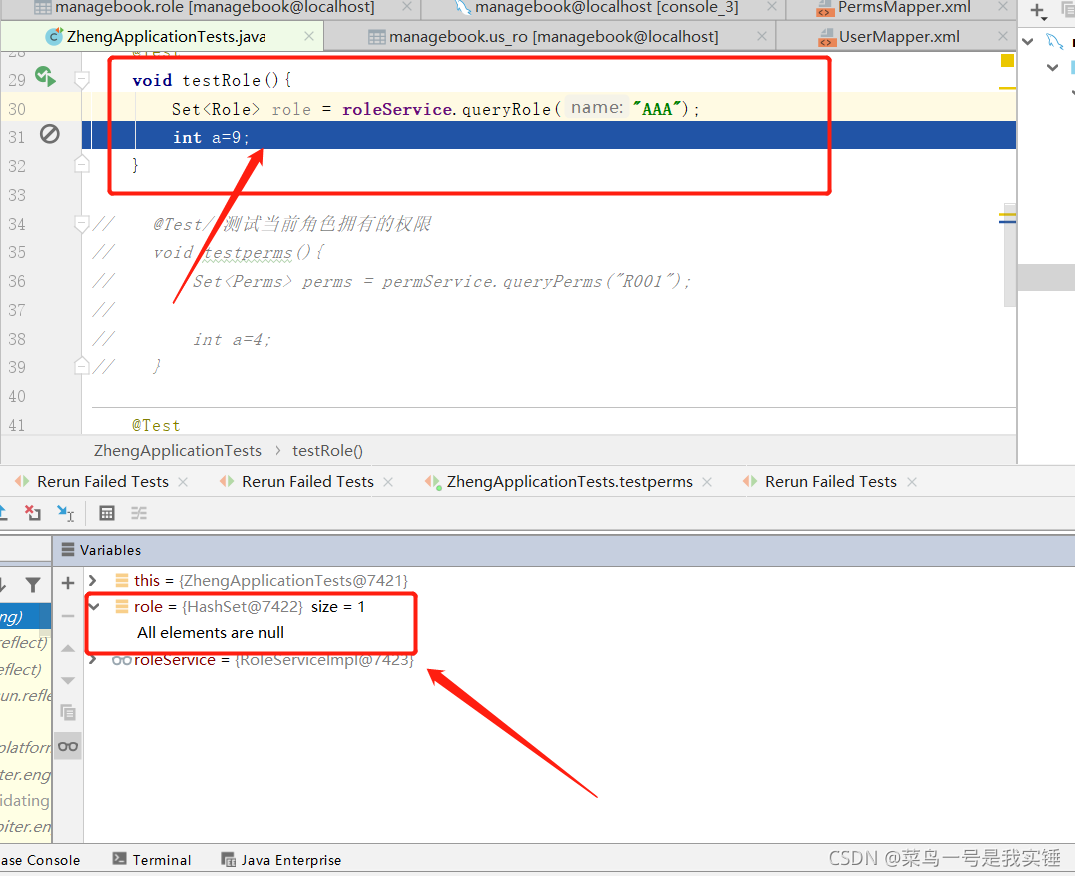
Task: Expand the 'this' variable node
Action: click(93, 581)
